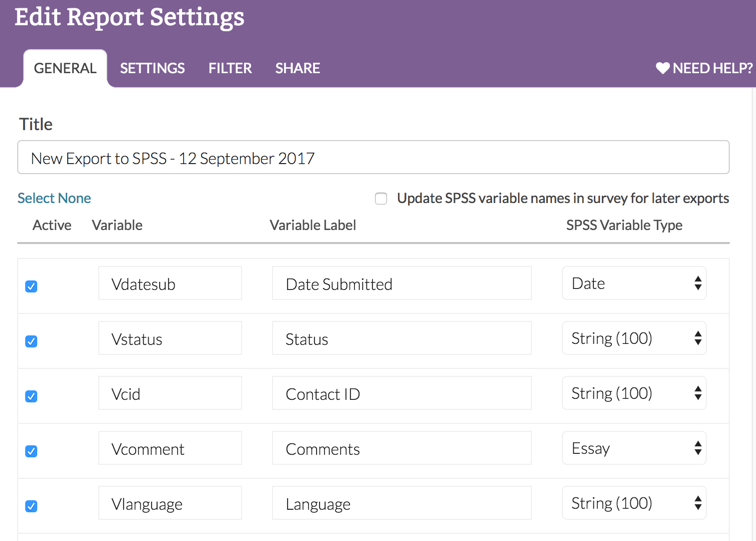This screenshot has width=756, height=541.
Task: Deactivate the Vstatus variable checkbox
Action: [31, 341]
